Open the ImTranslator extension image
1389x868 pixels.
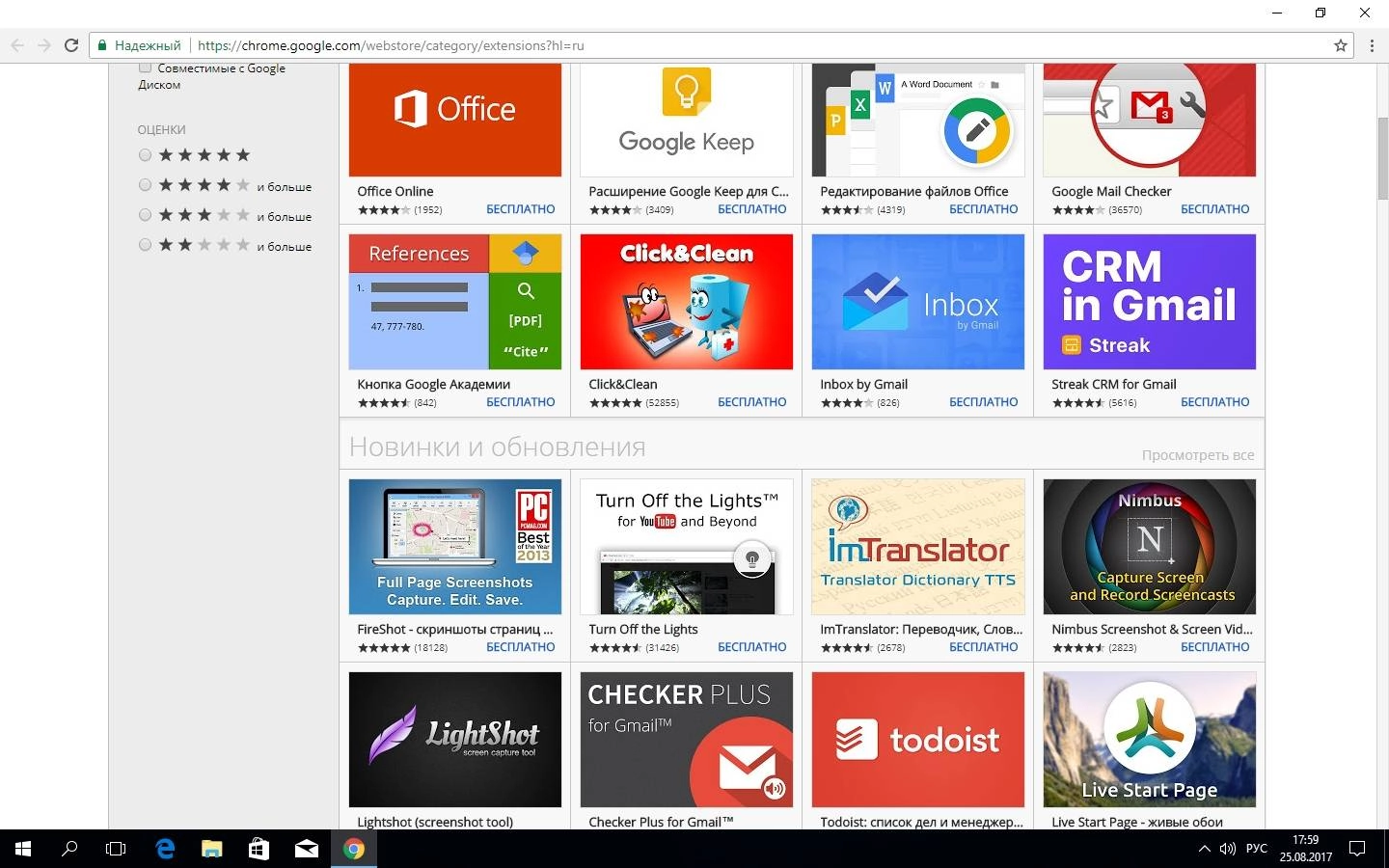coord(918,547)
